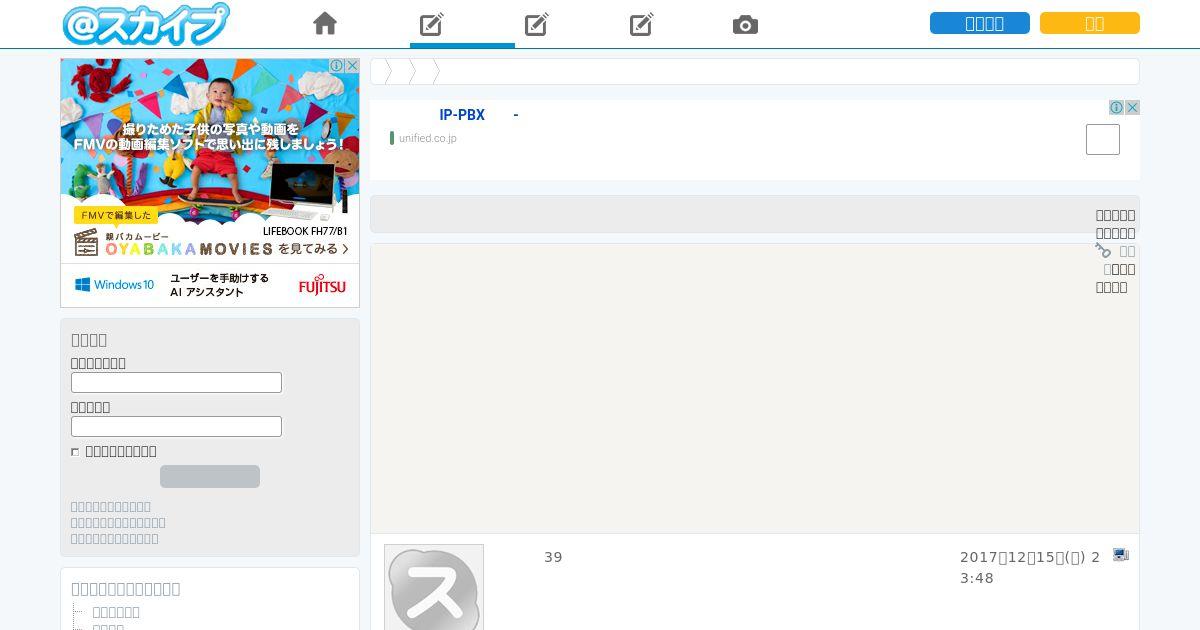
Task: Click the AdChoices info icon on Fujitsu ad
Action: tap(337, 66)
